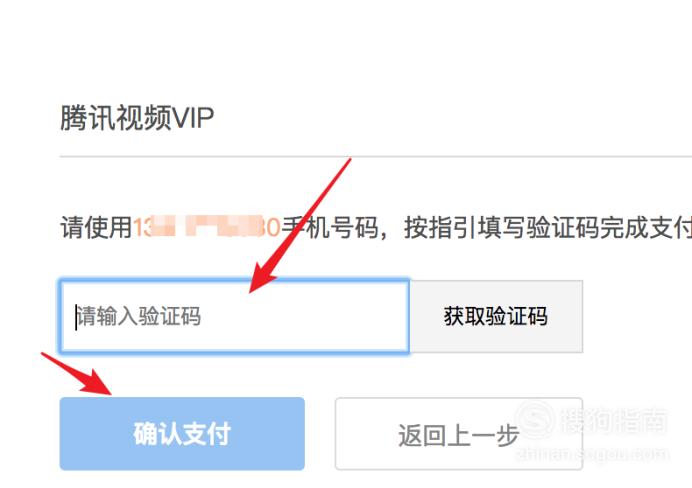Click the 请输入验证码 placeholder text
The image size is (692, 488).
[139, 316]
